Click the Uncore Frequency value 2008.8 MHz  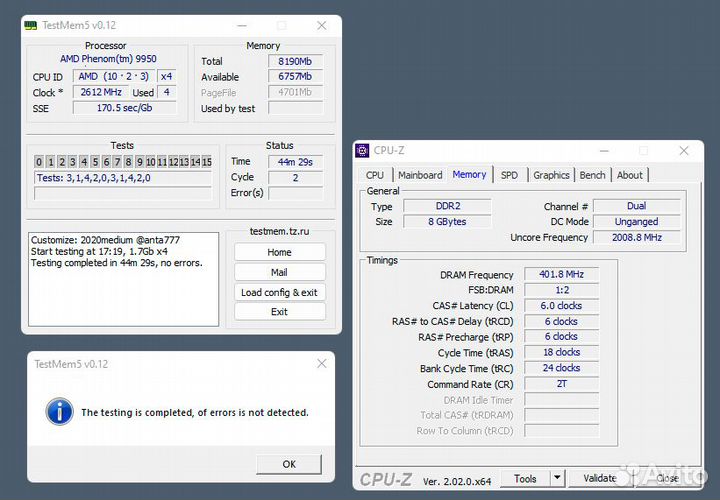point(636,237)
